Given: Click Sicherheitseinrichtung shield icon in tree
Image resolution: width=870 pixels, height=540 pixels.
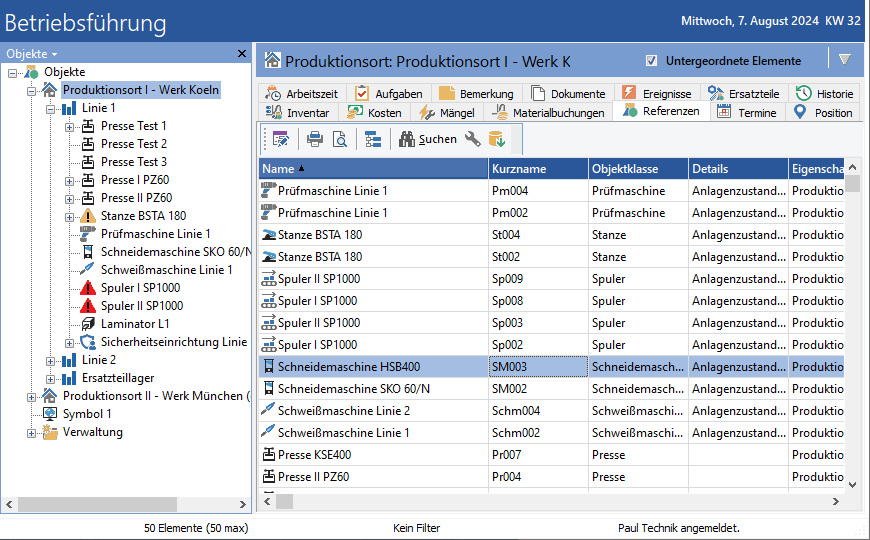Looking at the screenshot, I should tap(88, 342).
